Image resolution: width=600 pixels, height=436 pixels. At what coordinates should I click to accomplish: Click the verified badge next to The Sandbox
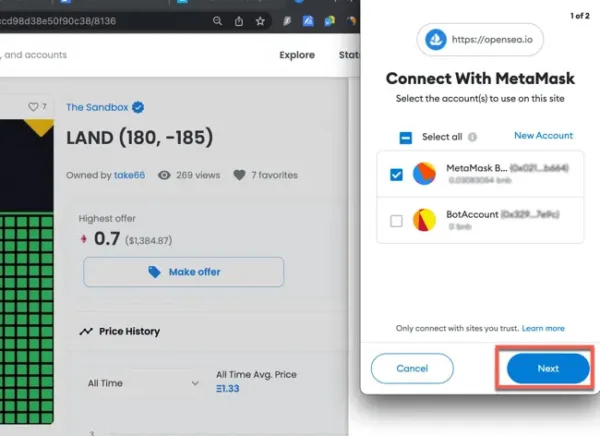[138, 108]
